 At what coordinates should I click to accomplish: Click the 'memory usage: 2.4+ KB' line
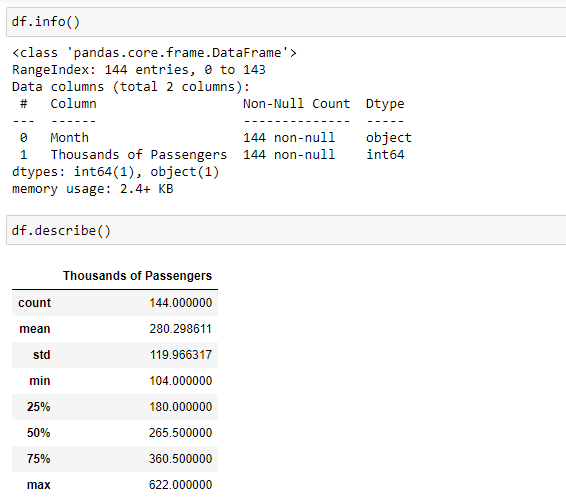click(x=93, y=189)
